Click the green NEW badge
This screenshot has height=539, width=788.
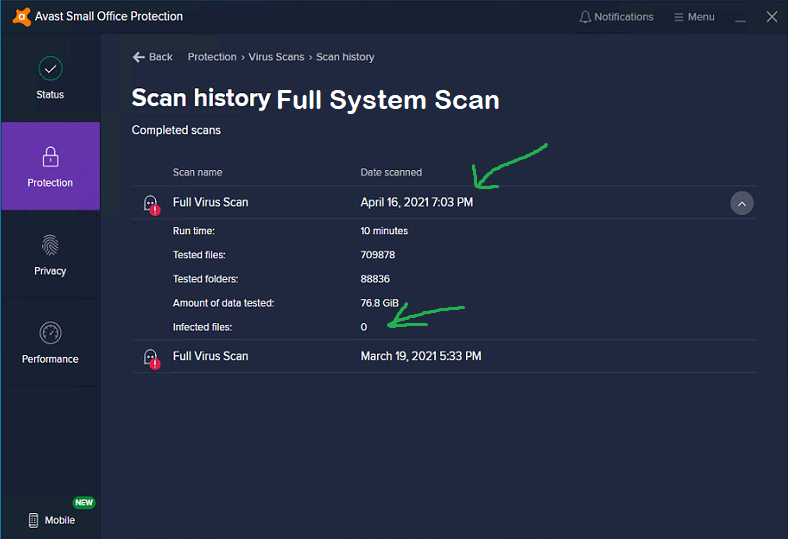coord(84,502)
